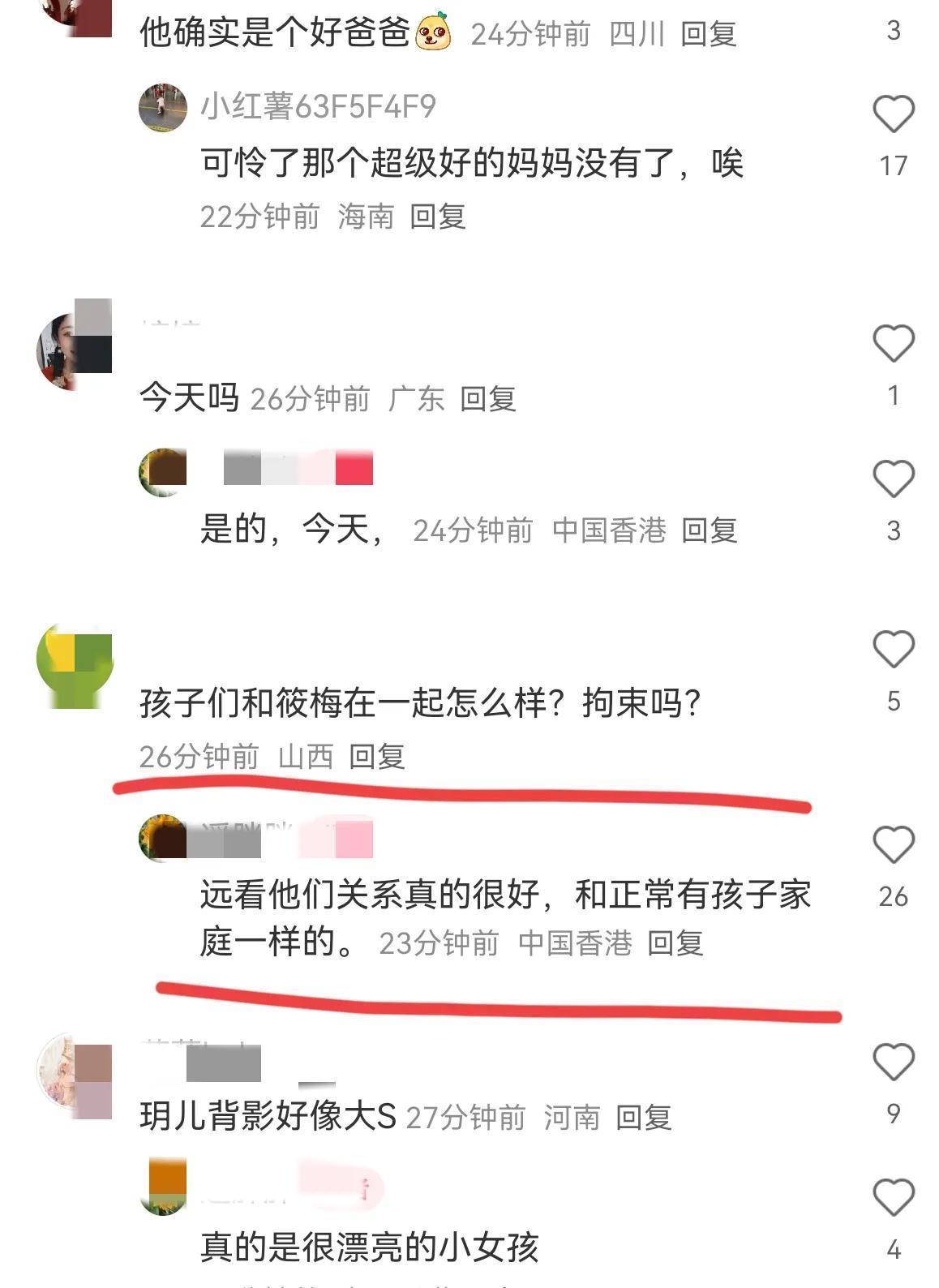Viewport: 939px width, 1288px height.
Task: Reply to the '今天吗' comment from 广东
Action: [x=488, y=398]
